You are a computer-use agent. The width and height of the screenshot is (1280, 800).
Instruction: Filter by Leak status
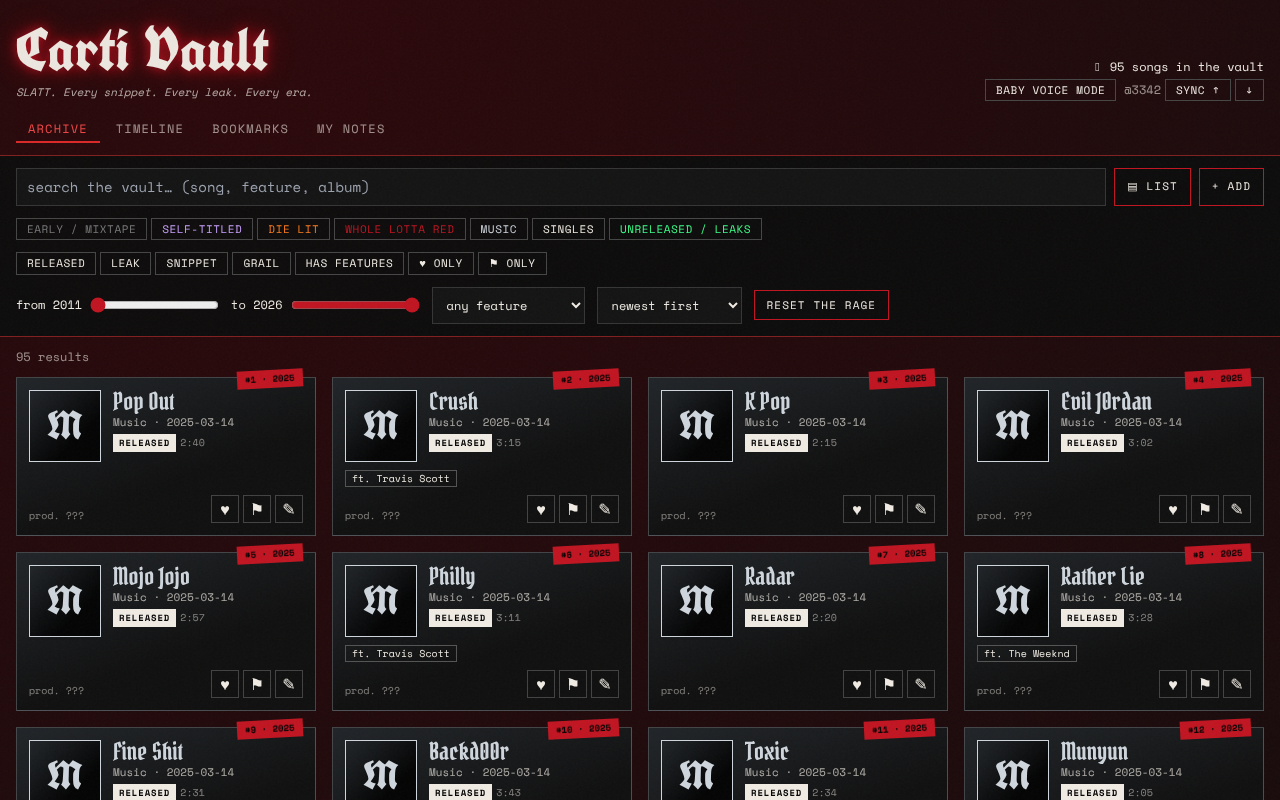[125, 263]
